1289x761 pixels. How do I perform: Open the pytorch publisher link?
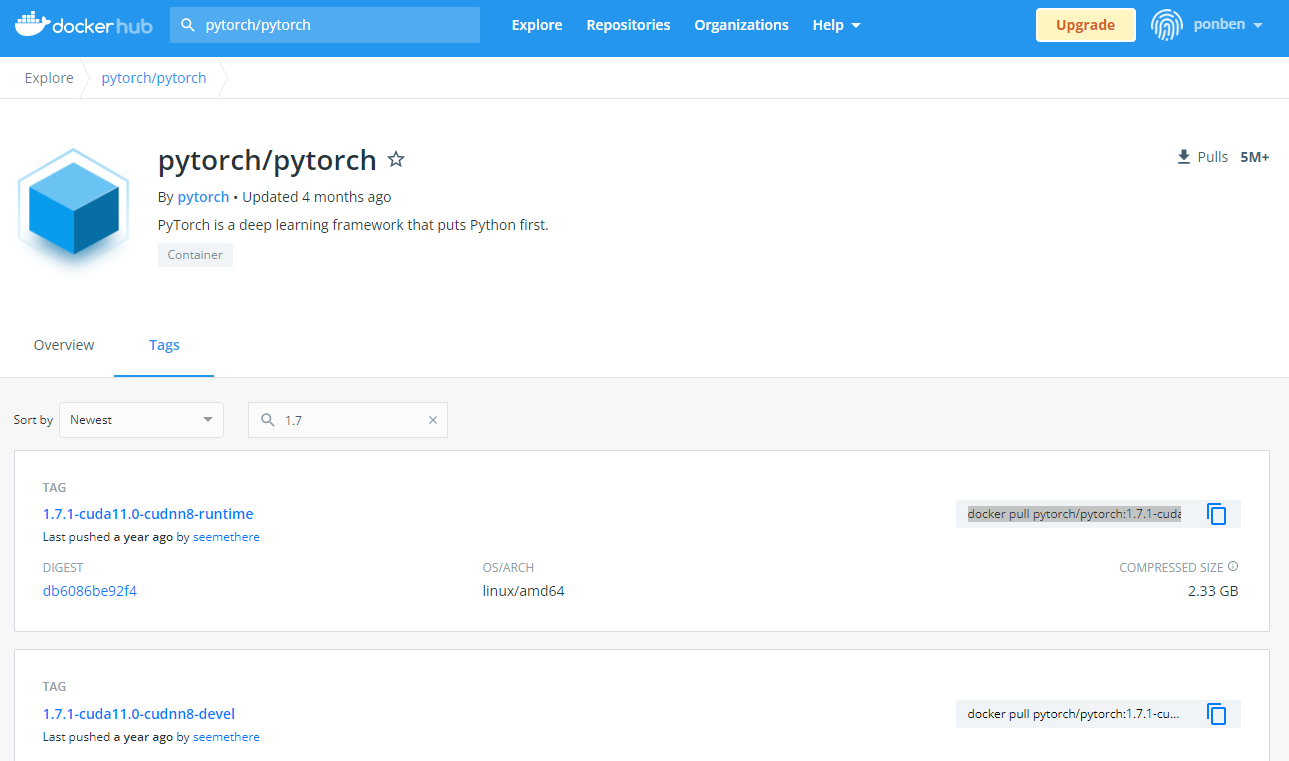(203, 197)
